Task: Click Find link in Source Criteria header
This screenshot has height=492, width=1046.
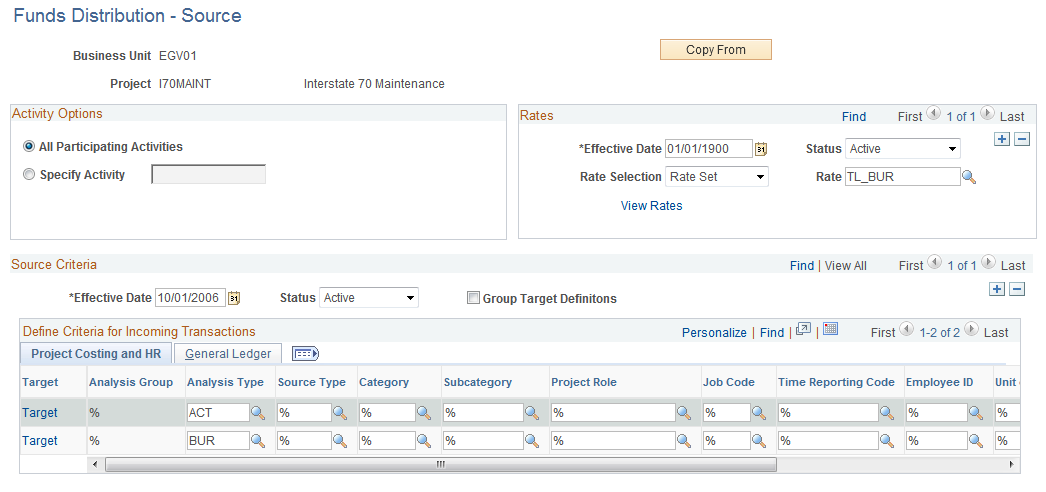Action: coord(802,265)
